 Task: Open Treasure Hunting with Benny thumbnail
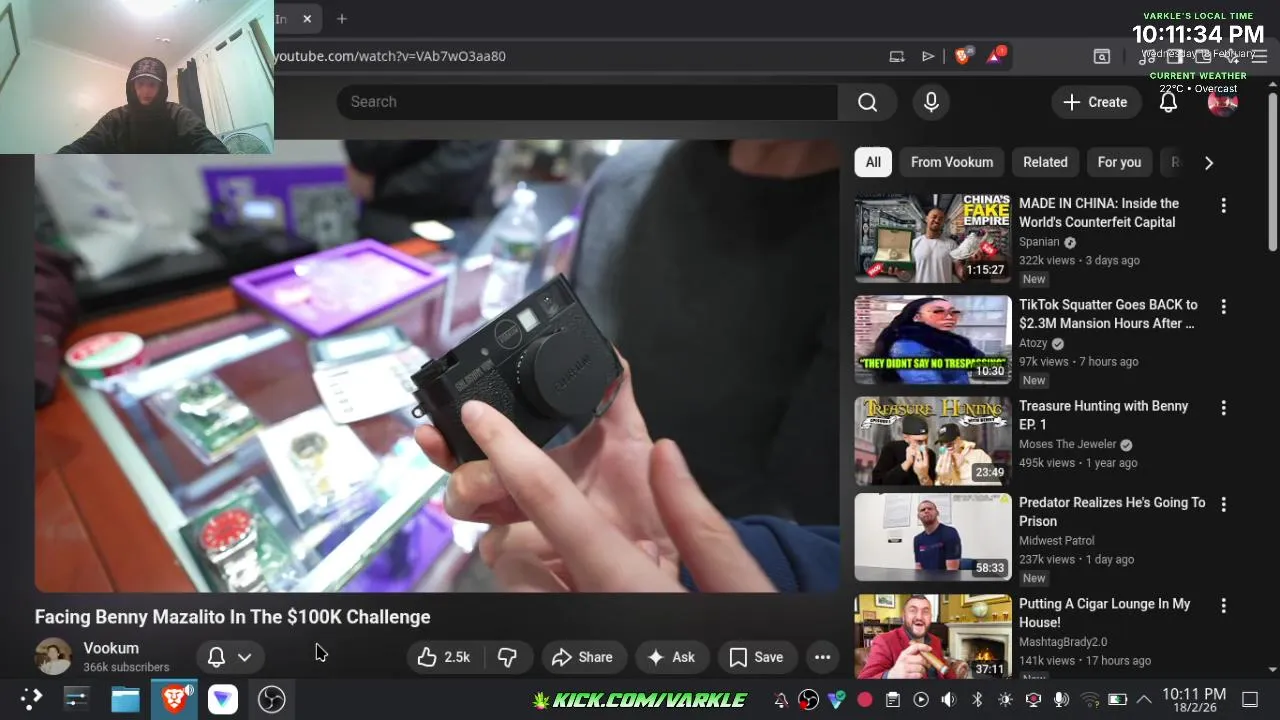[x=933, y=441]
